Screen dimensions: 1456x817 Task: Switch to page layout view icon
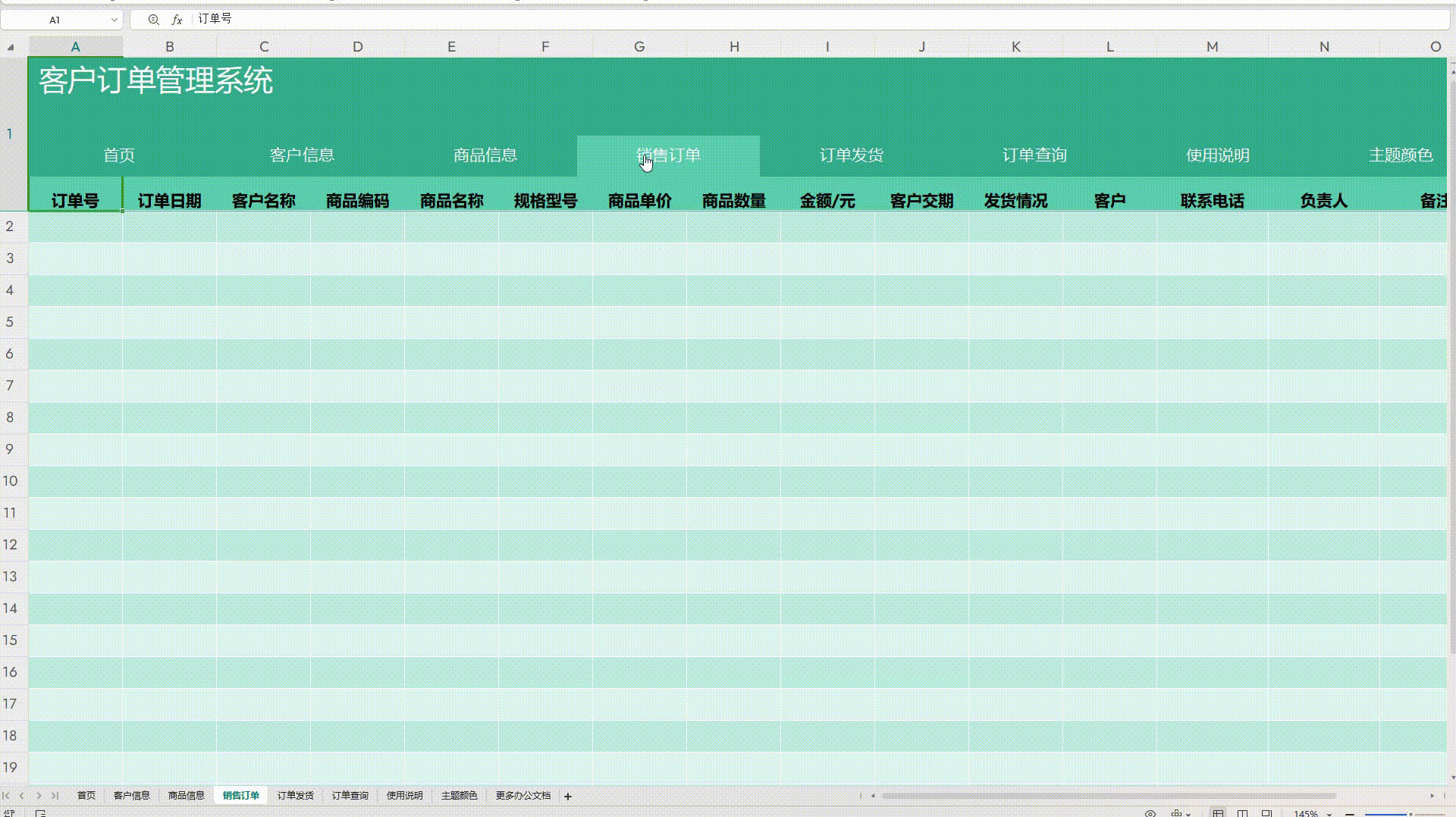coord(1242,813)
